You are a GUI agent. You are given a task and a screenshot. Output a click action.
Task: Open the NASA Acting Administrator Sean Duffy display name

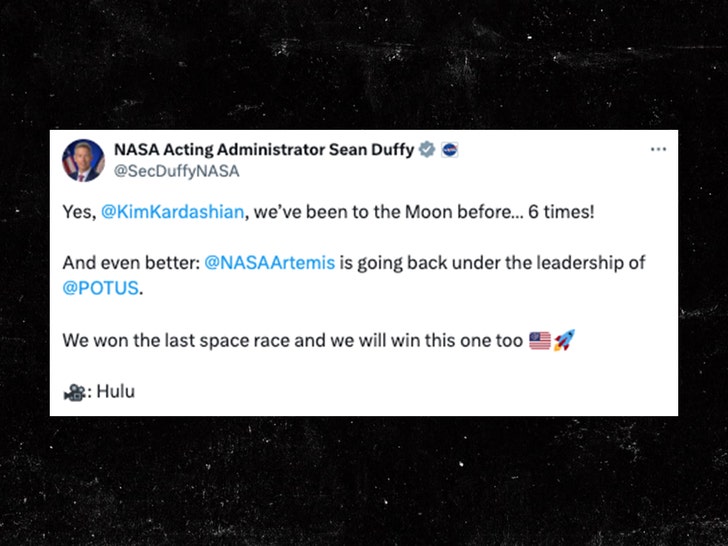click(x=263, y=150)
